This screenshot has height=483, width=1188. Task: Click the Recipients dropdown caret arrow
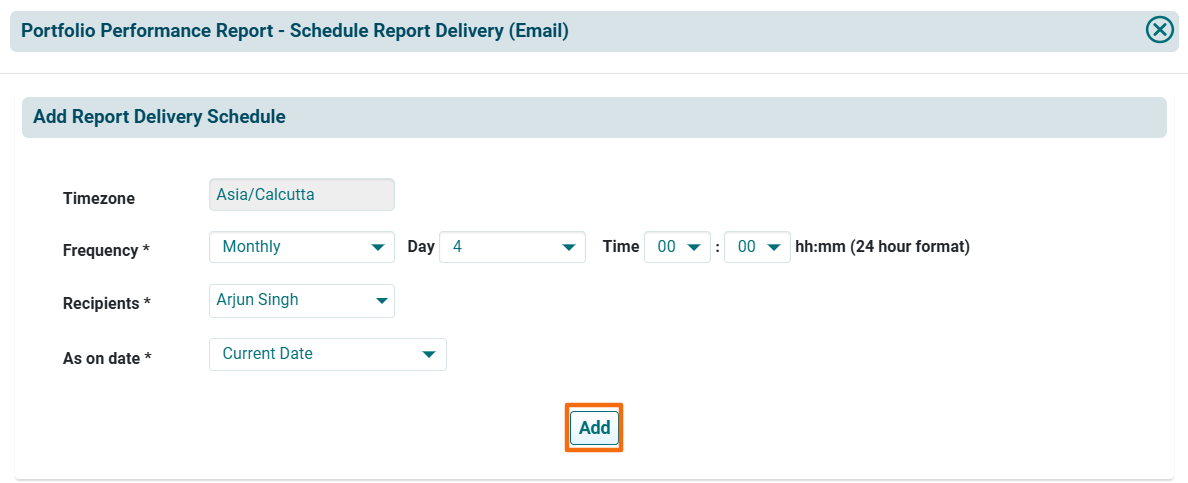pyautogui.click(x=381, y=300)
